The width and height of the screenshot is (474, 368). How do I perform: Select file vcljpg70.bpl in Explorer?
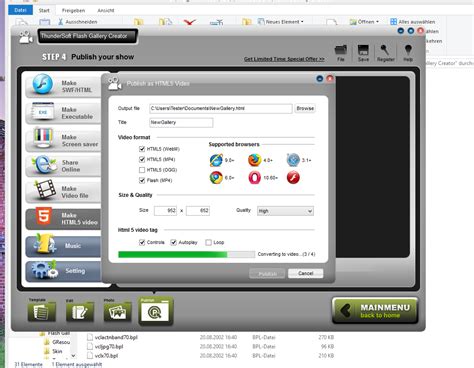coord(109,347)
